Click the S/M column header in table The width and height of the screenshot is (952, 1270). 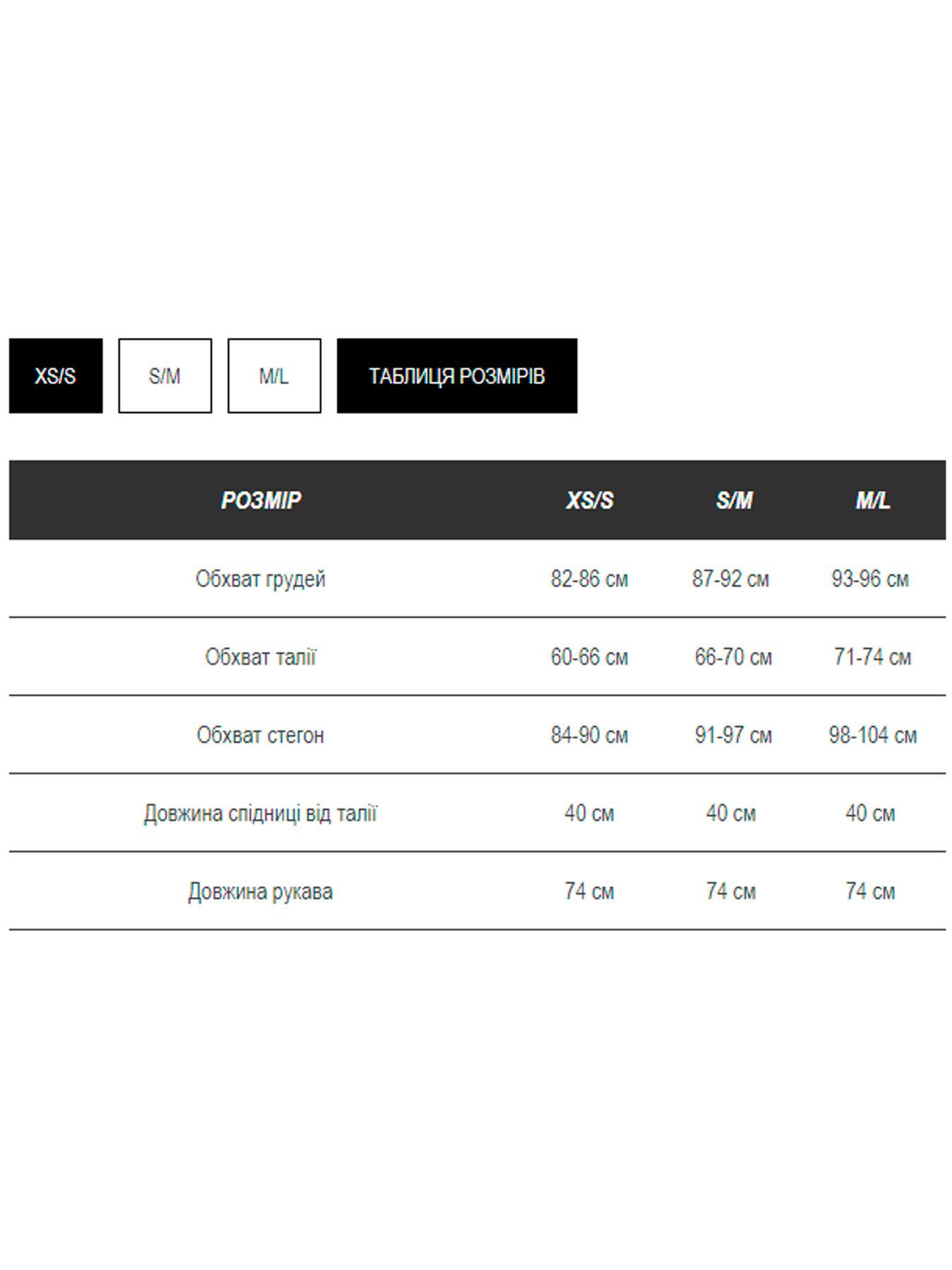coord(734,500)
